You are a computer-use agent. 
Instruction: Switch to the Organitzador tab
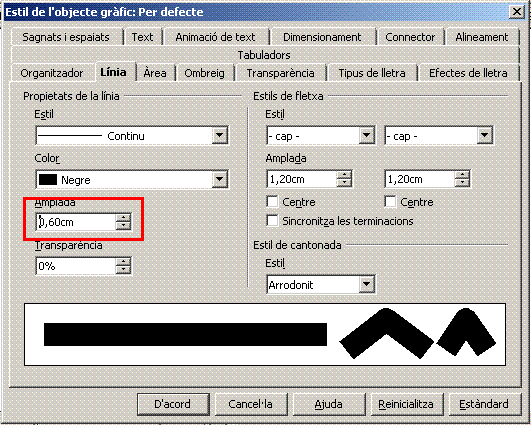(x=52, y=73)
